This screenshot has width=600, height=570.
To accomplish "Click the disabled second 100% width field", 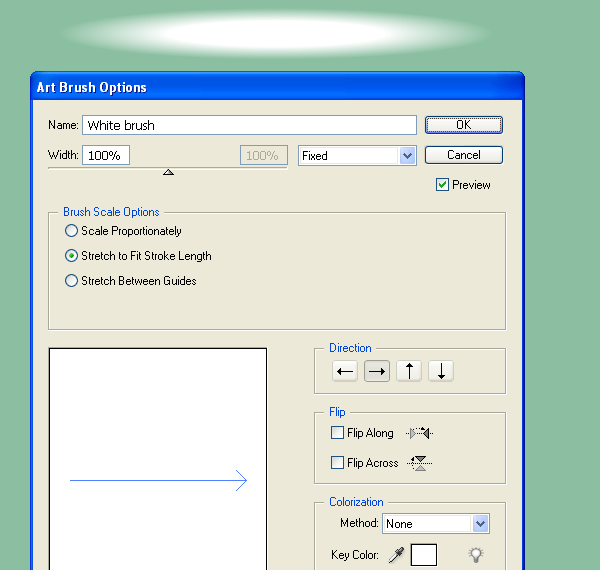I will point(264,155).
